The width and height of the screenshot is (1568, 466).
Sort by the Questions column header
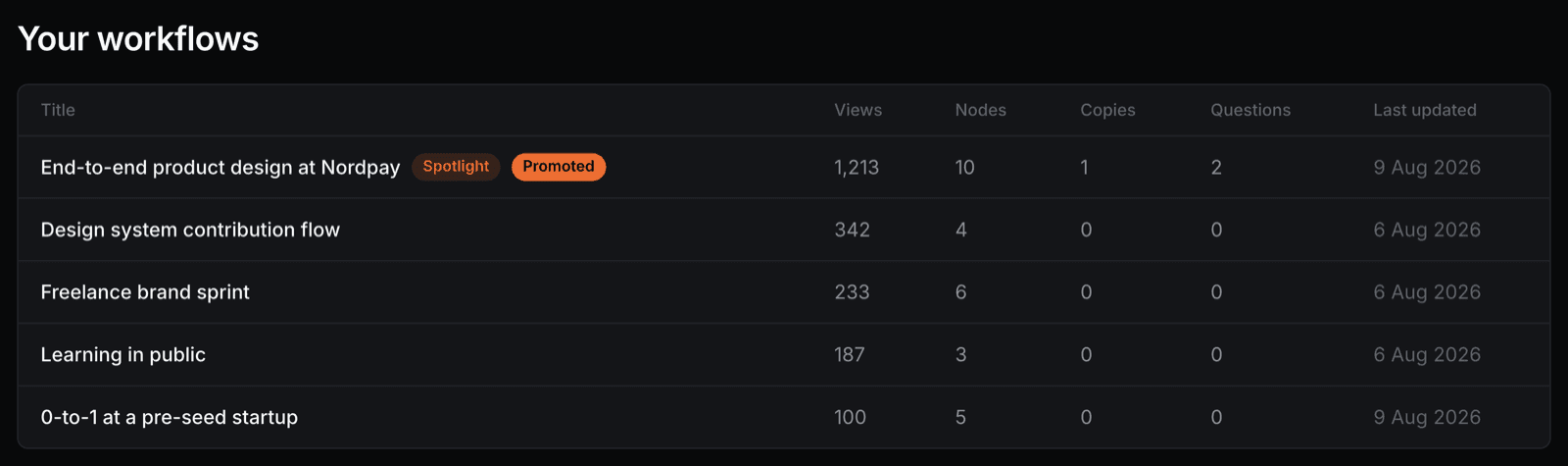1250,110
